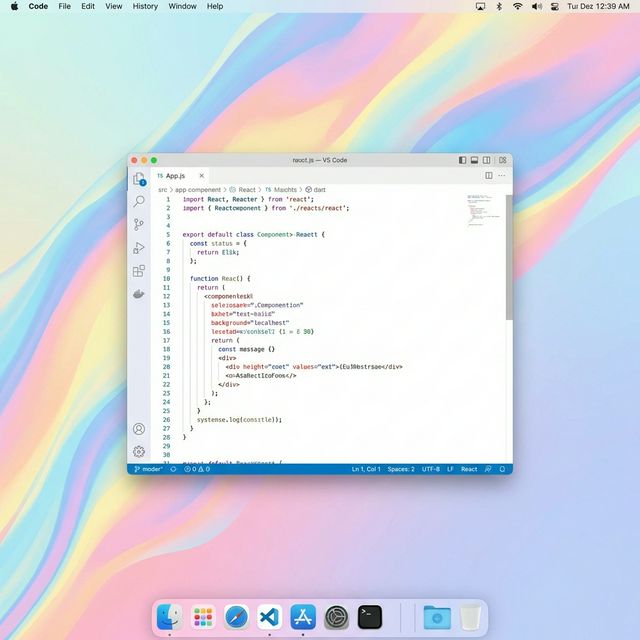Screen dimensions: 640x640
Task: Click UTF-8 encoding in status bar
Action: tap(431, 469)
